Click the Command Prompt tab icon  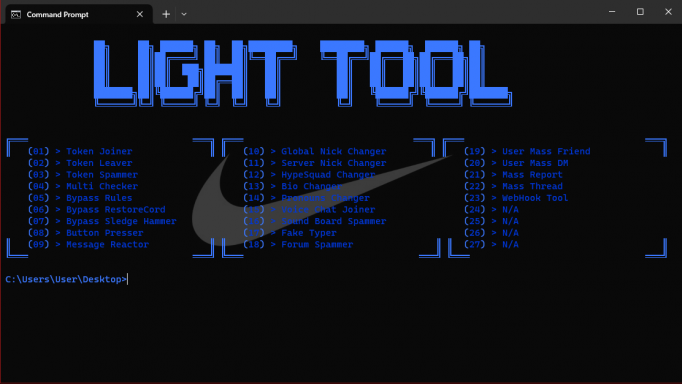click(16, 15)
